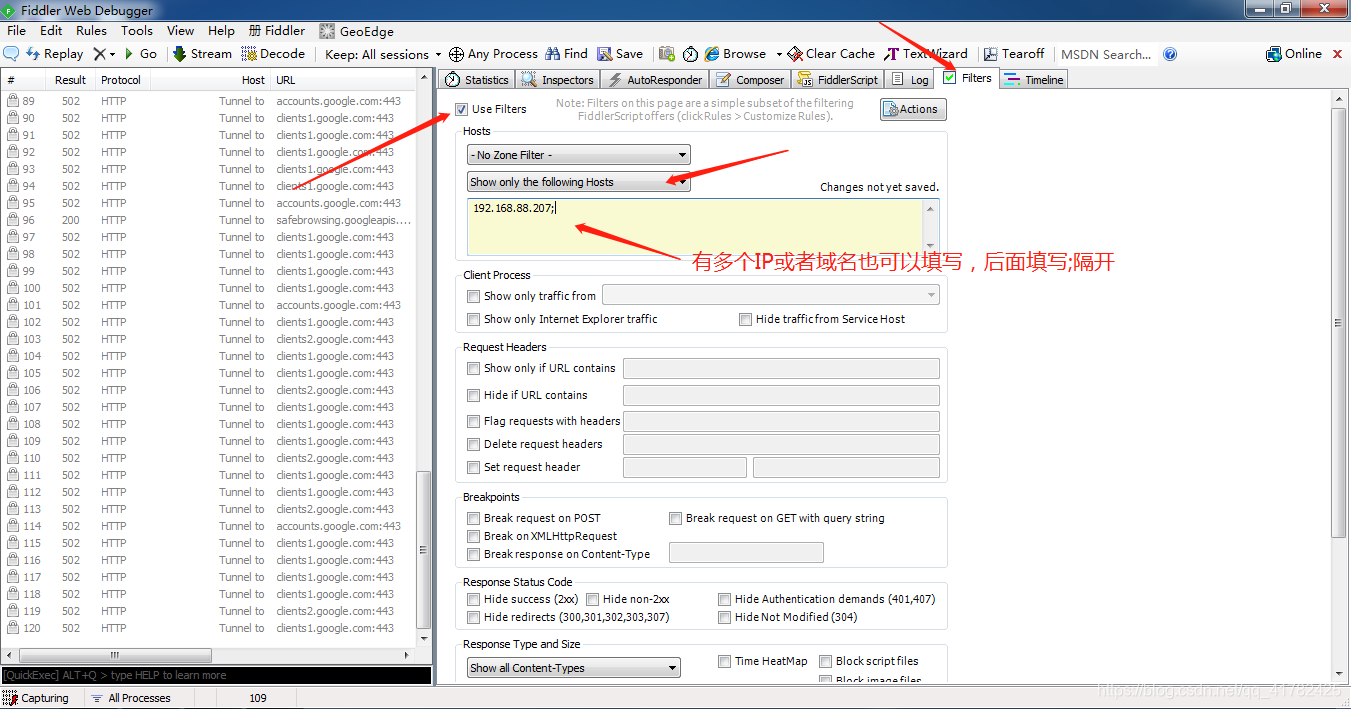Enable the Time HeatMap checkbox

pos(725,662)
